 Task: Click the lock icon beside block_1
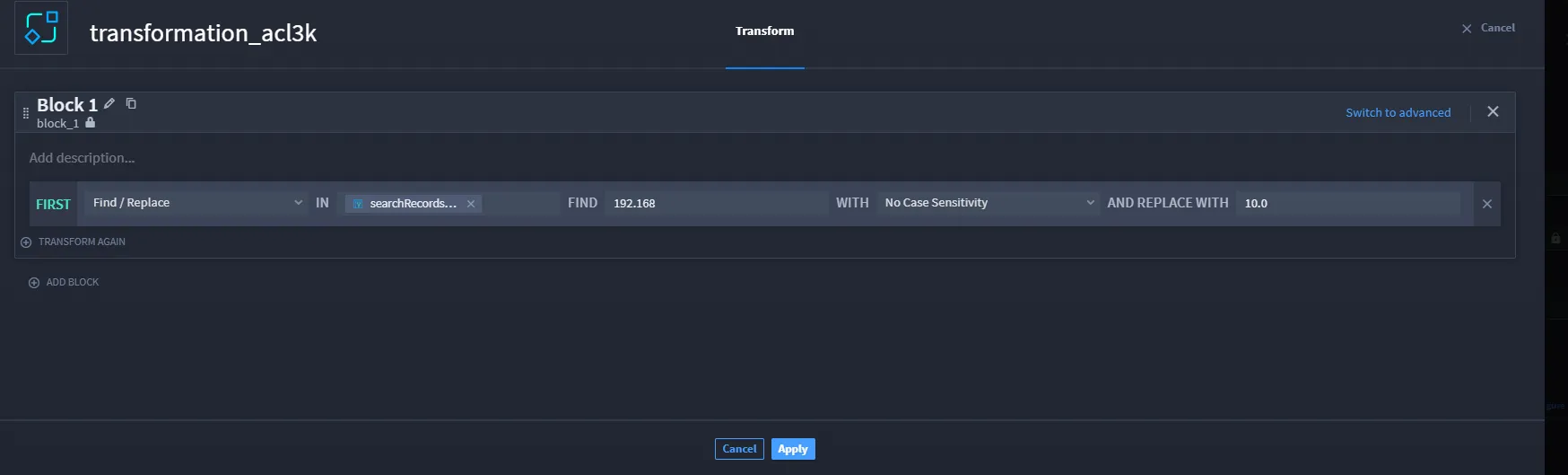(90, 122)
